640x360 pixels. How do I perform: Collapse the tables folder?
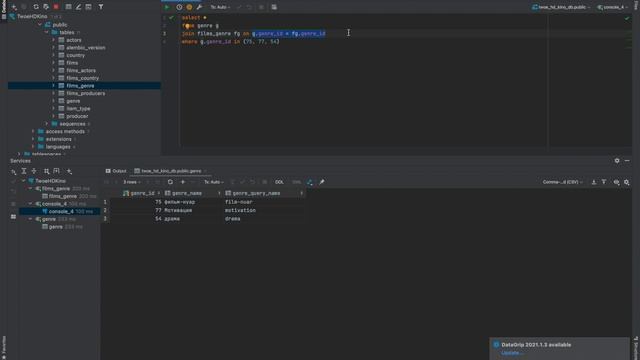47,32
